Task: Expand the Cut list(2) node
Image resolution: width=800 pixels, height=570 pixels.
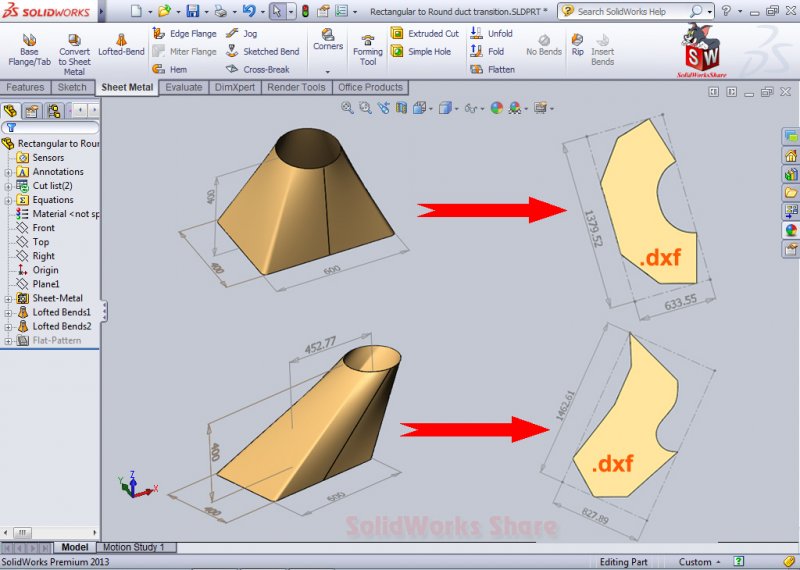Action: (x=8, y=186)
